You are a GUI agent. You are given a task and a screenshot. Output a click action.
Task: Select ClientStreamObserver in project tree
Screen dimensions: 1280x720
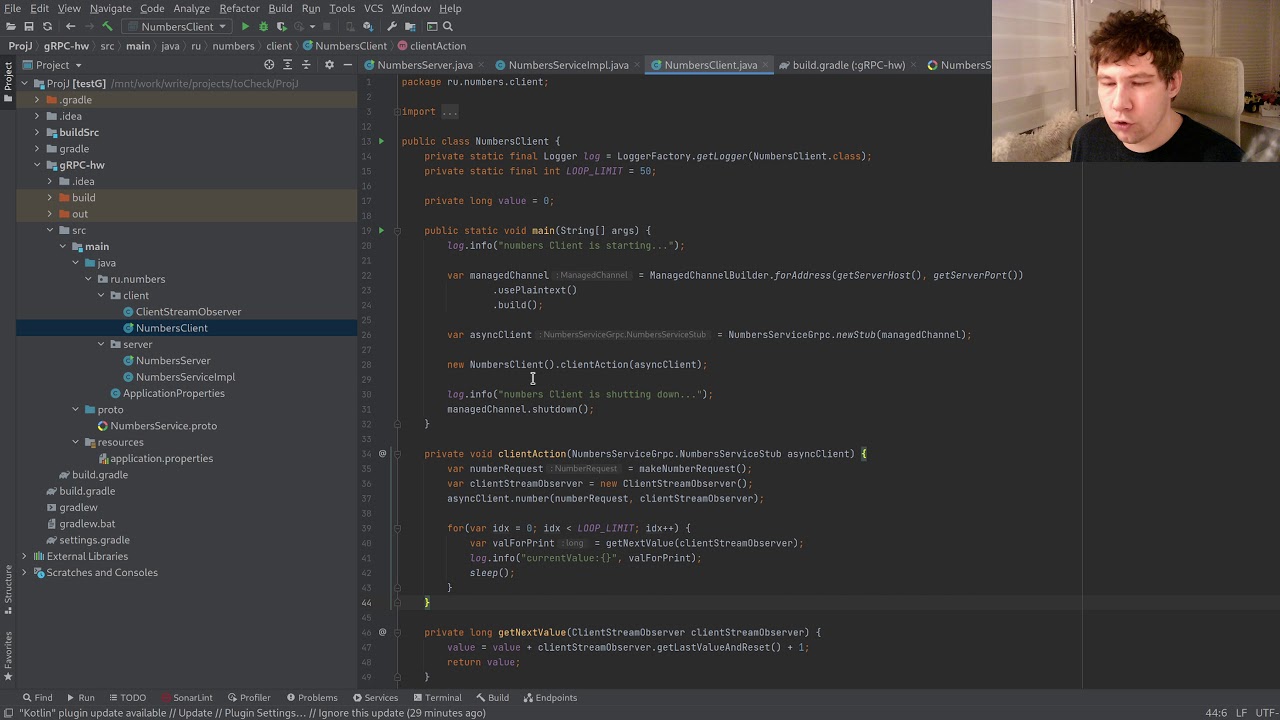[188, 312]
